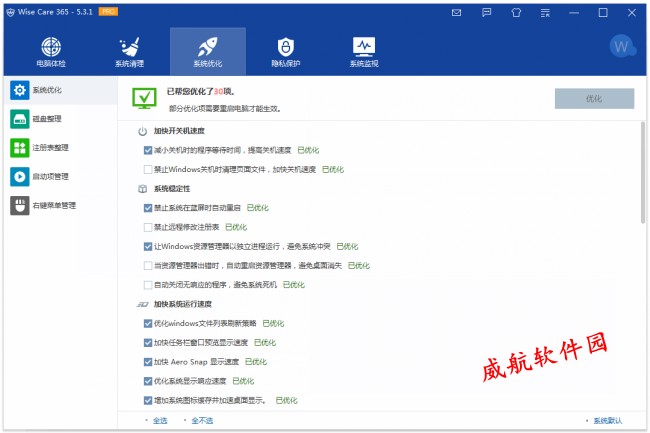Click the mail envelope icon in title bar
Viewport: 650px width, 433px height.
456,12
